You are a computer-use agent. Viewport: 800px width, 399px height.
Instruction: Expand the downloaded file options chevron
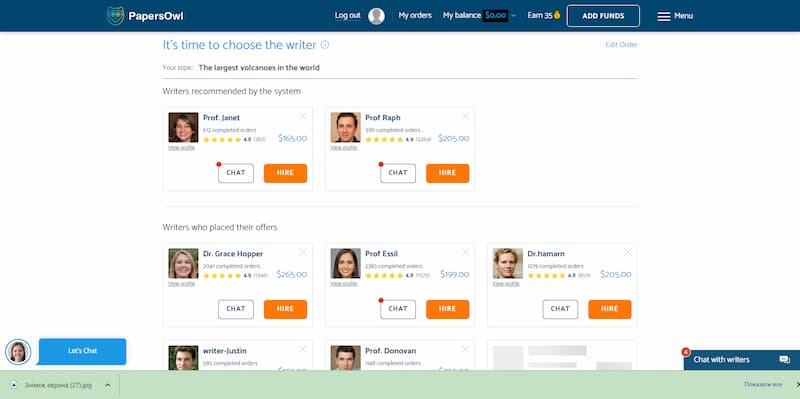coord(108,385)
